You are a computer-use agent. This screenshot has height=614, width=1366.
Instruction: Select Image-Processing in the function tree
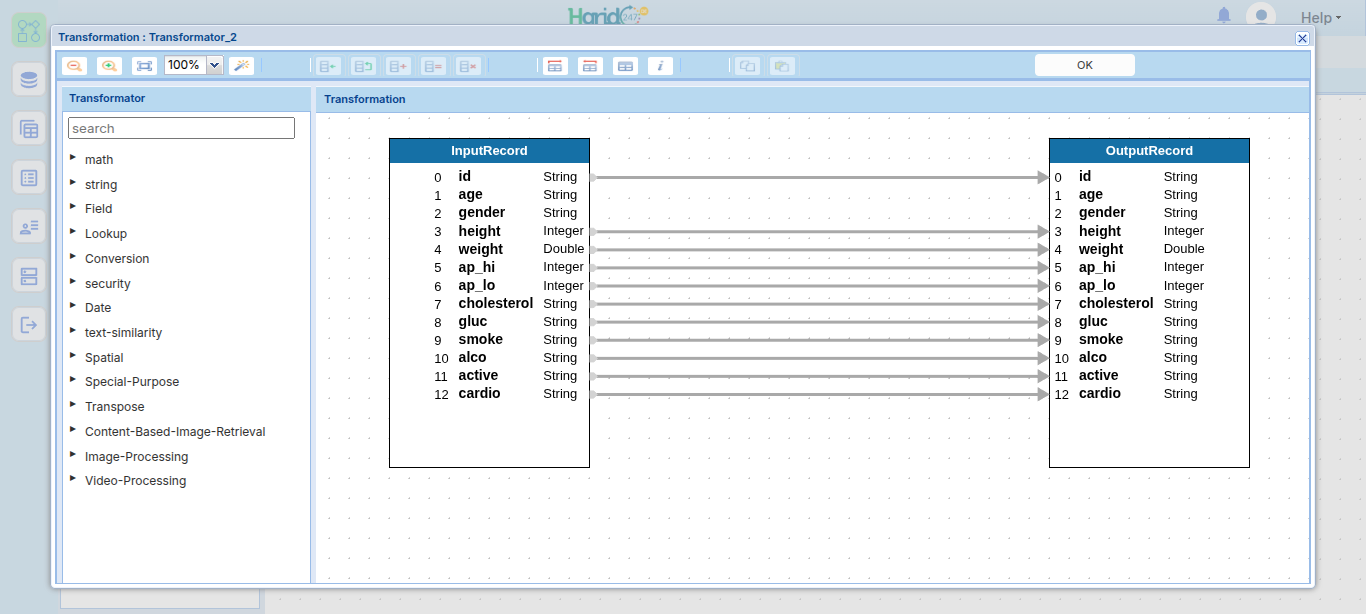(x=136, y=457)
